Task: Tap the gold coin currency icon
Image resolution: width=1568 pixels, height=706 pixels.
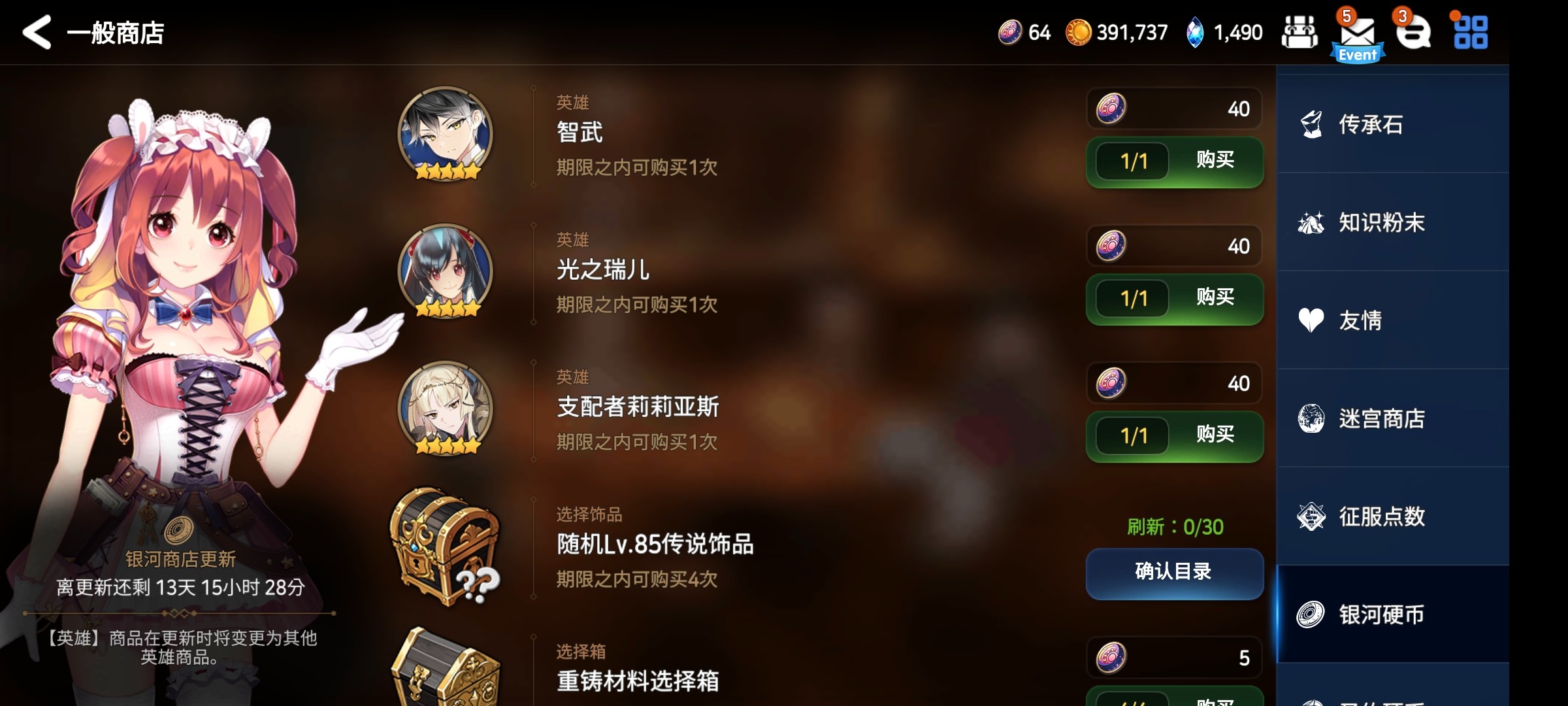Action: (1078, 32)
